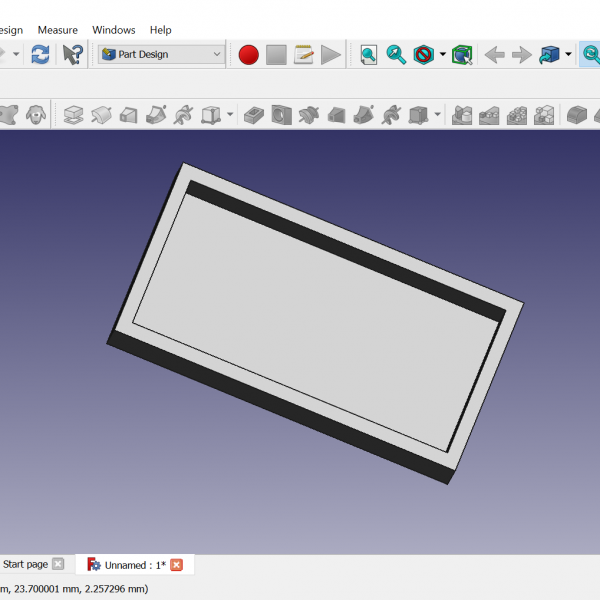Screen dimensions: 600x600
Task: Switch to the Start page tab
Action: pos(25,565)
